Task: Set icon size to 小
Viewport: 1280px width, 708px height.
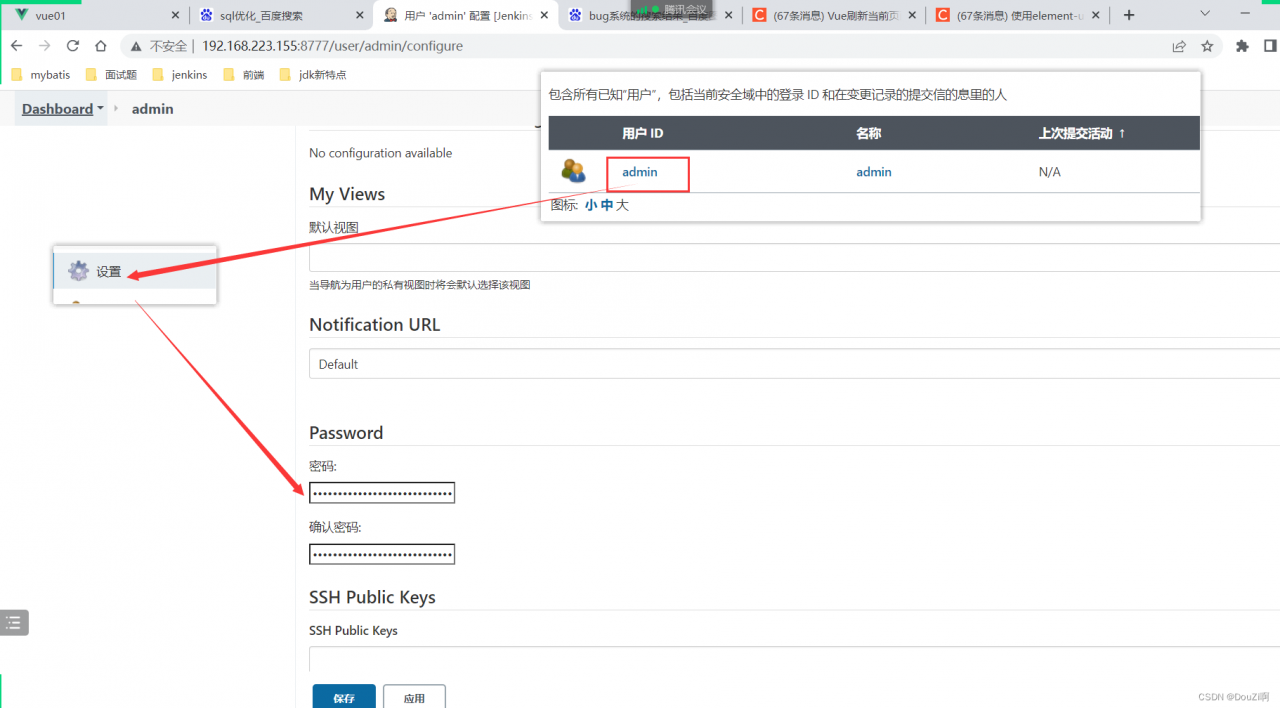Action: click(x=591, y=205)
